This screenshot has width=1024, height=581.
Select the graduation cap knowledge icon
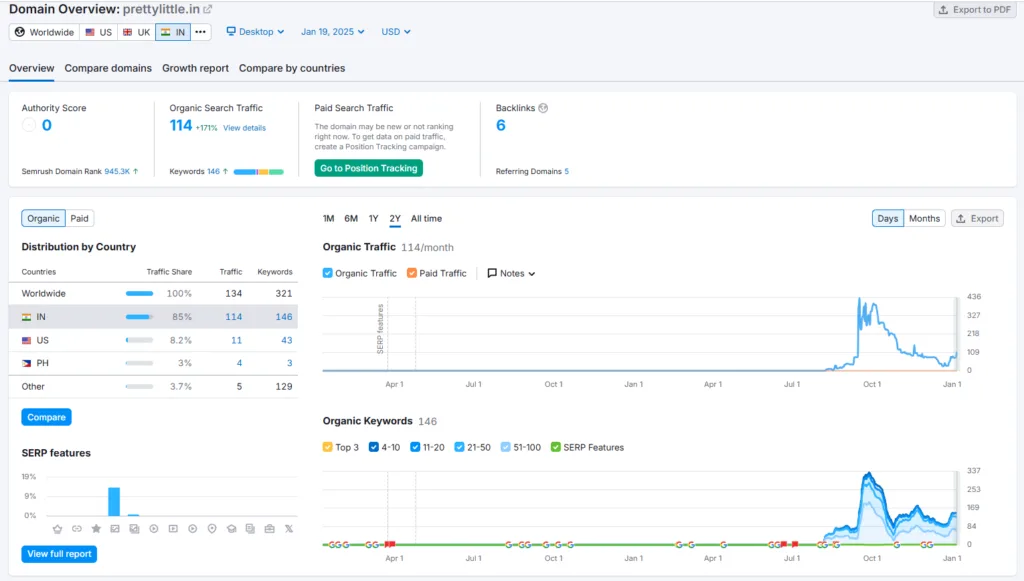[231, 529]
